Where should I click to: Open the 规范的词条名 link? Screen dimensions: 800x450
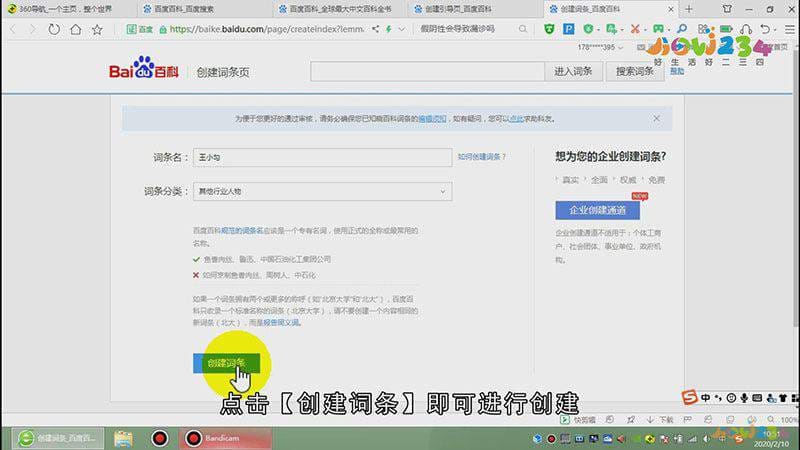click(242, 231)
